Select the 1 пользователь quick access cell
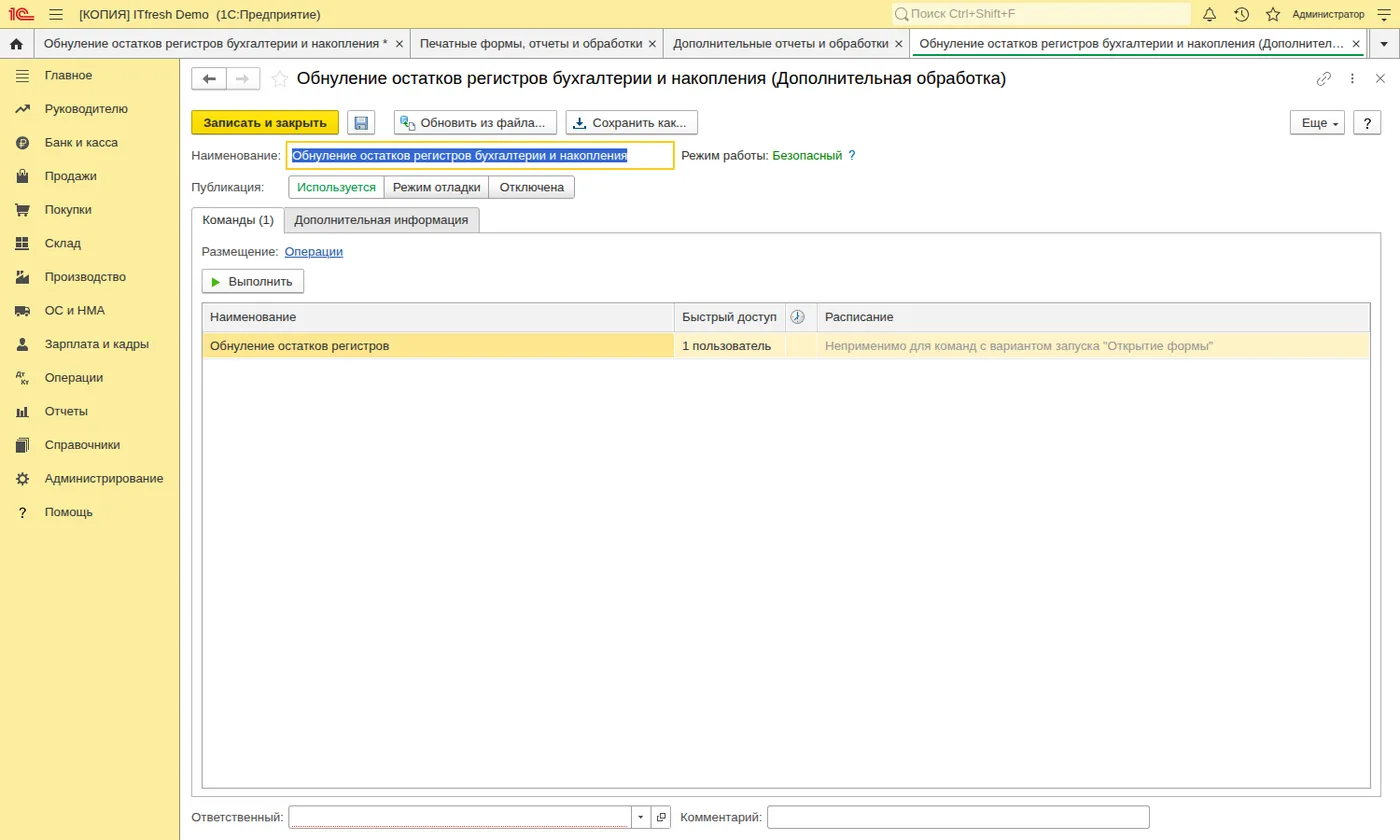The width and height of the screenshot is (1400, 840). coord(730,346)
